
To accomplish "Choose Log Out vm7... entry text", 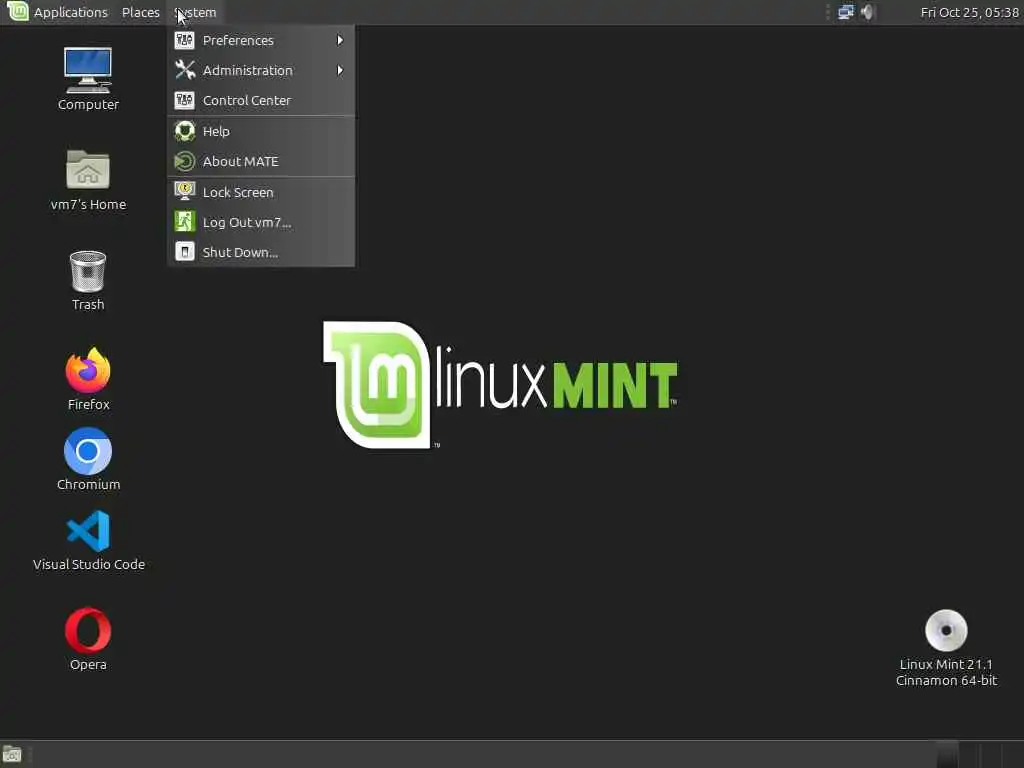I will pyautogui.click(x=247, y=222).
